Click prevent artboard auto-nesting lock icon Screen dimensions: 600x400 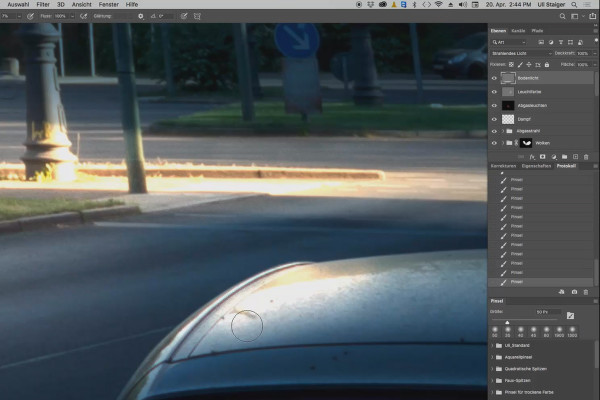coord(538,65)
